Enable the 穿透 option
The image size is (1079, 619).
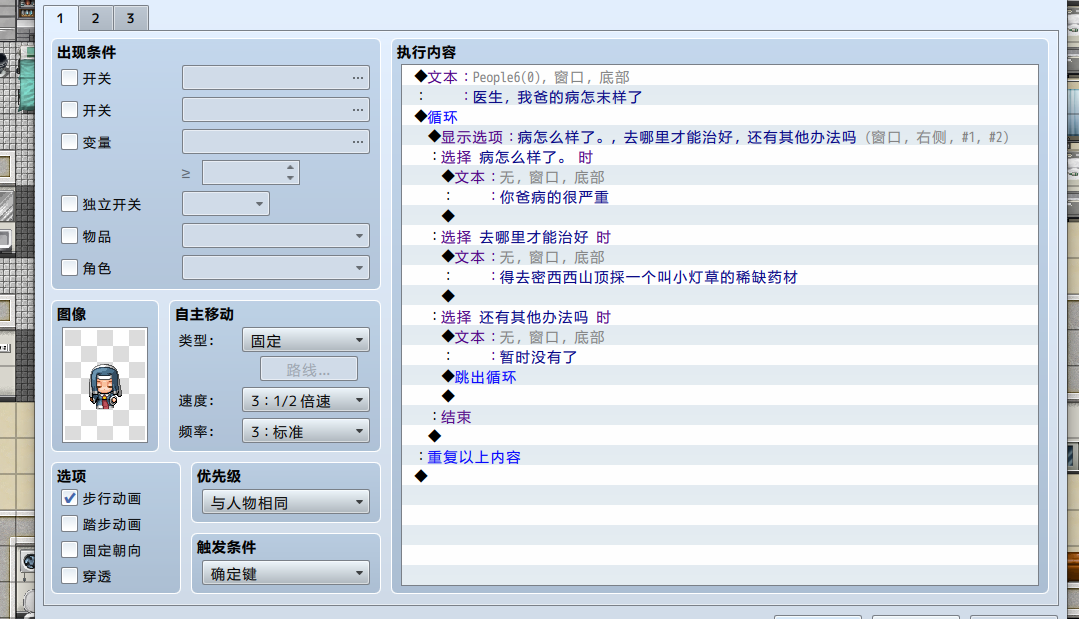click(x=70, y=576)
